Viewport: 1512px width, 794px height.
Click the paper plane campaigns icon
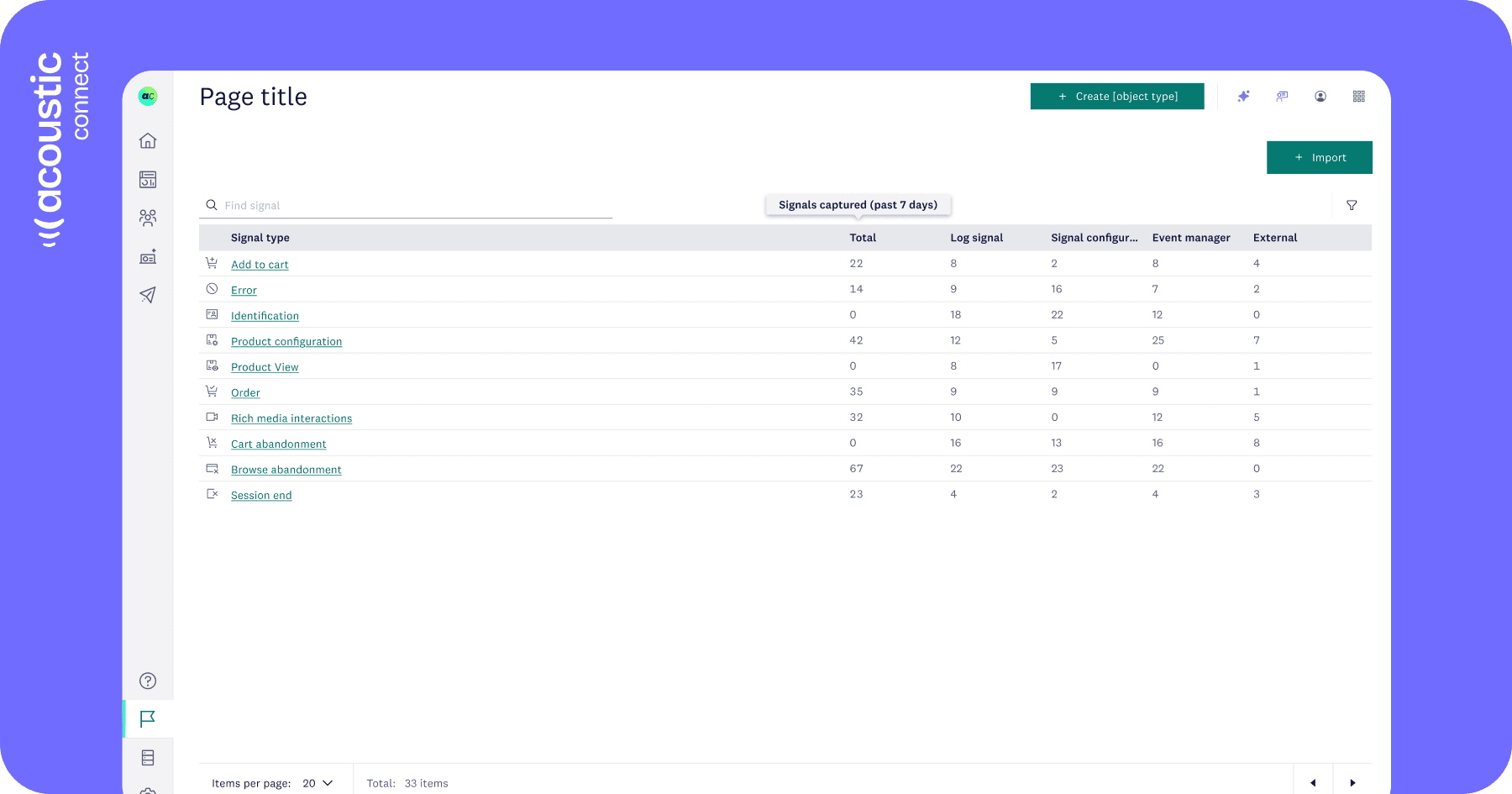coord(148,295)
